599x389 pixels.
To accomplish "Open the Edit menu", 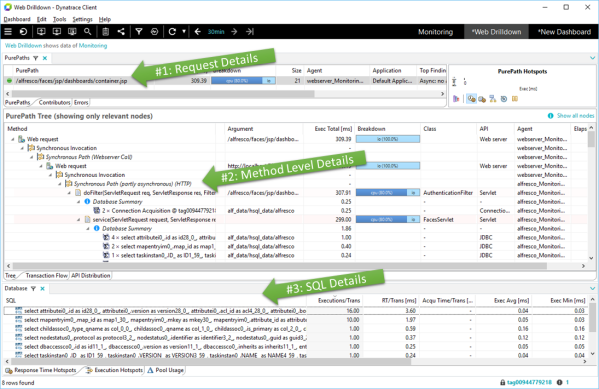I will point(41,19).
